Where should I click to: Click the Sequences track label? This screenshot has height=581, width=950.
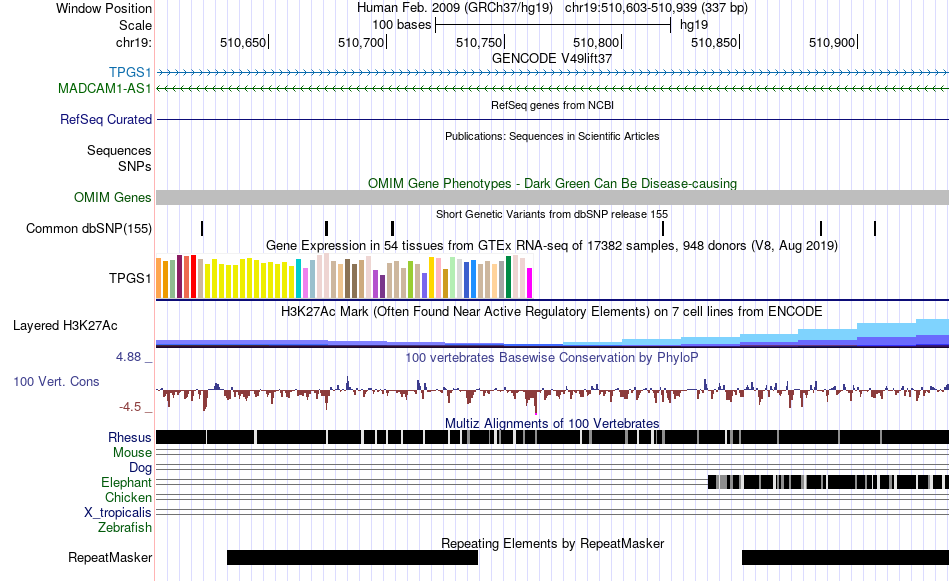tap(119, 150)
